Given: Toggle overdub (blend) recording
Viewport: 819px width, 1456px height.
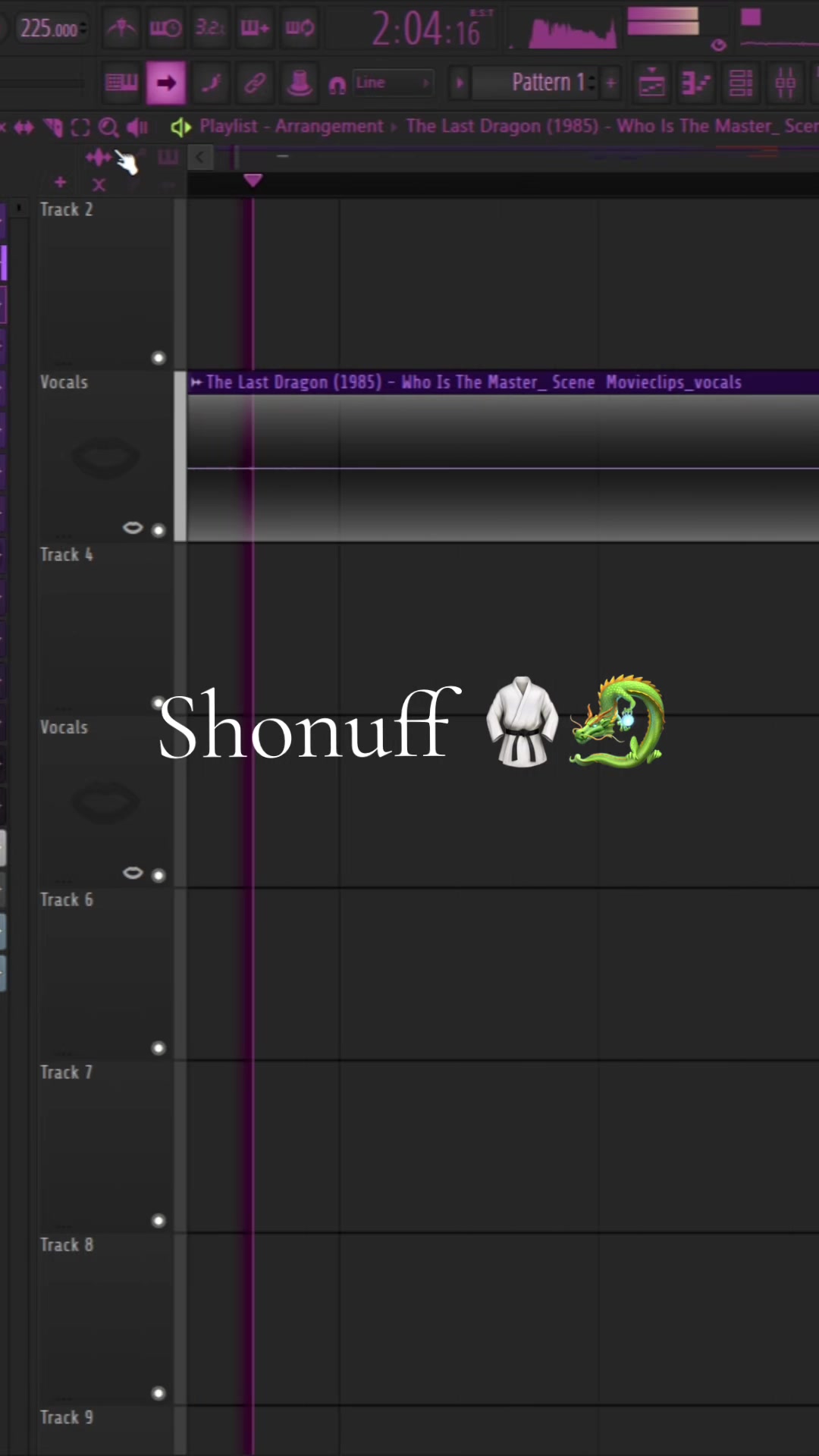Looking at the screenshot, I should pyautogui.click(x=255, y=28).
